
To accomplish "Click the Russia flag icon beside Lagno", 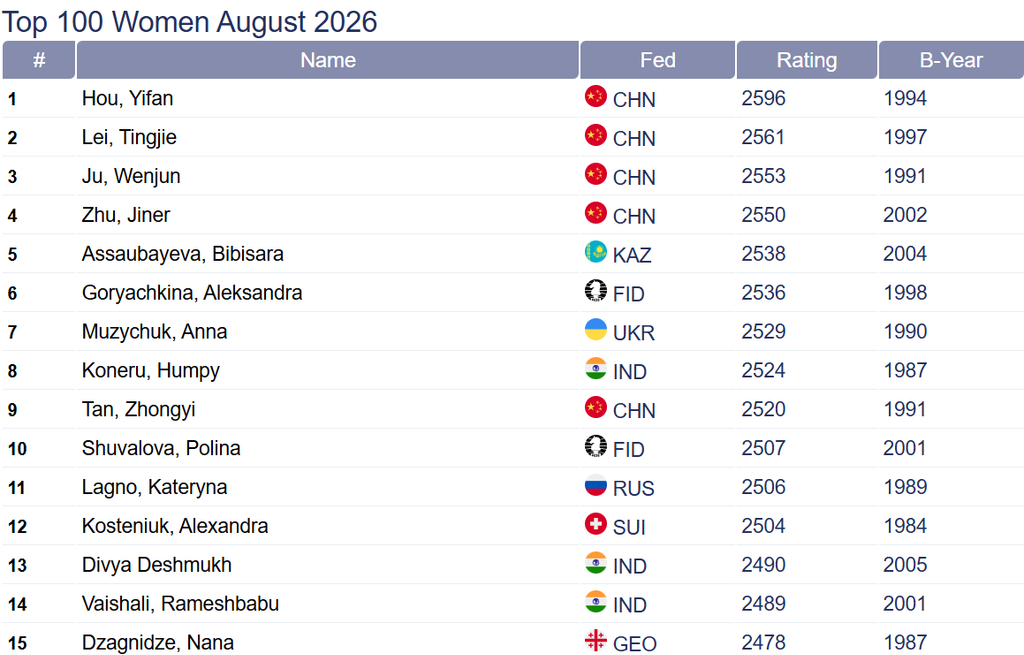I will tap(596, 485).
